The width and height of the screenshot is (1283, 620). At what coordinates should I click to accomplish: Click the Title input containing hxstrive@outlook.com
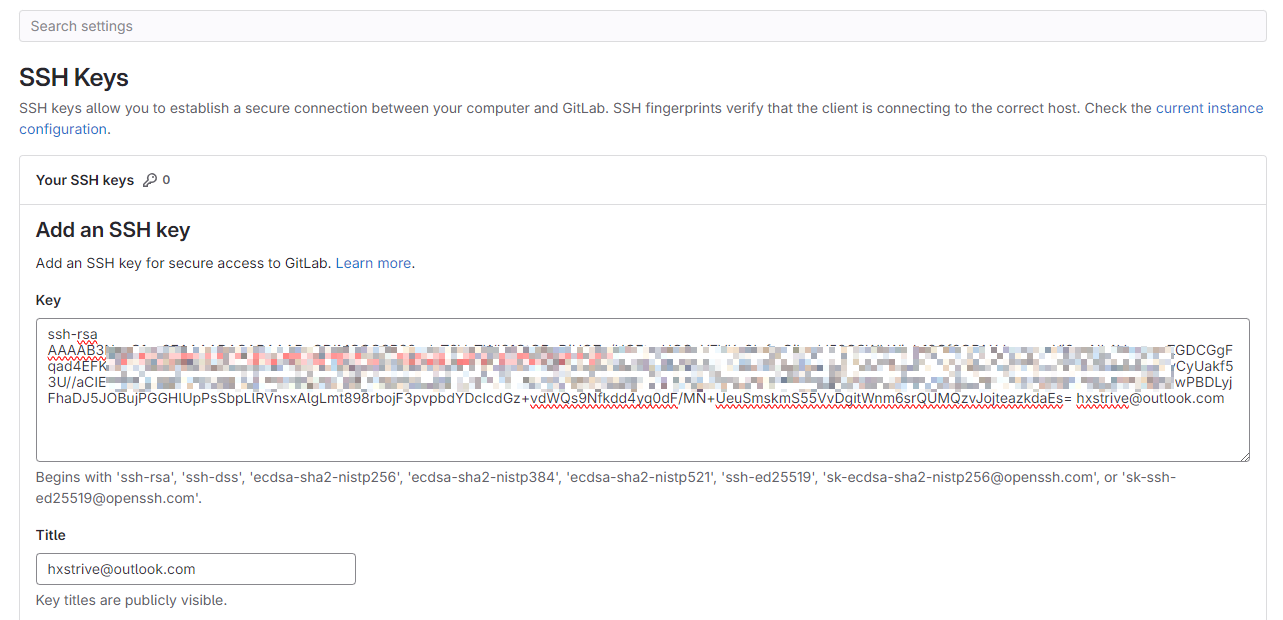click(196, 569)
